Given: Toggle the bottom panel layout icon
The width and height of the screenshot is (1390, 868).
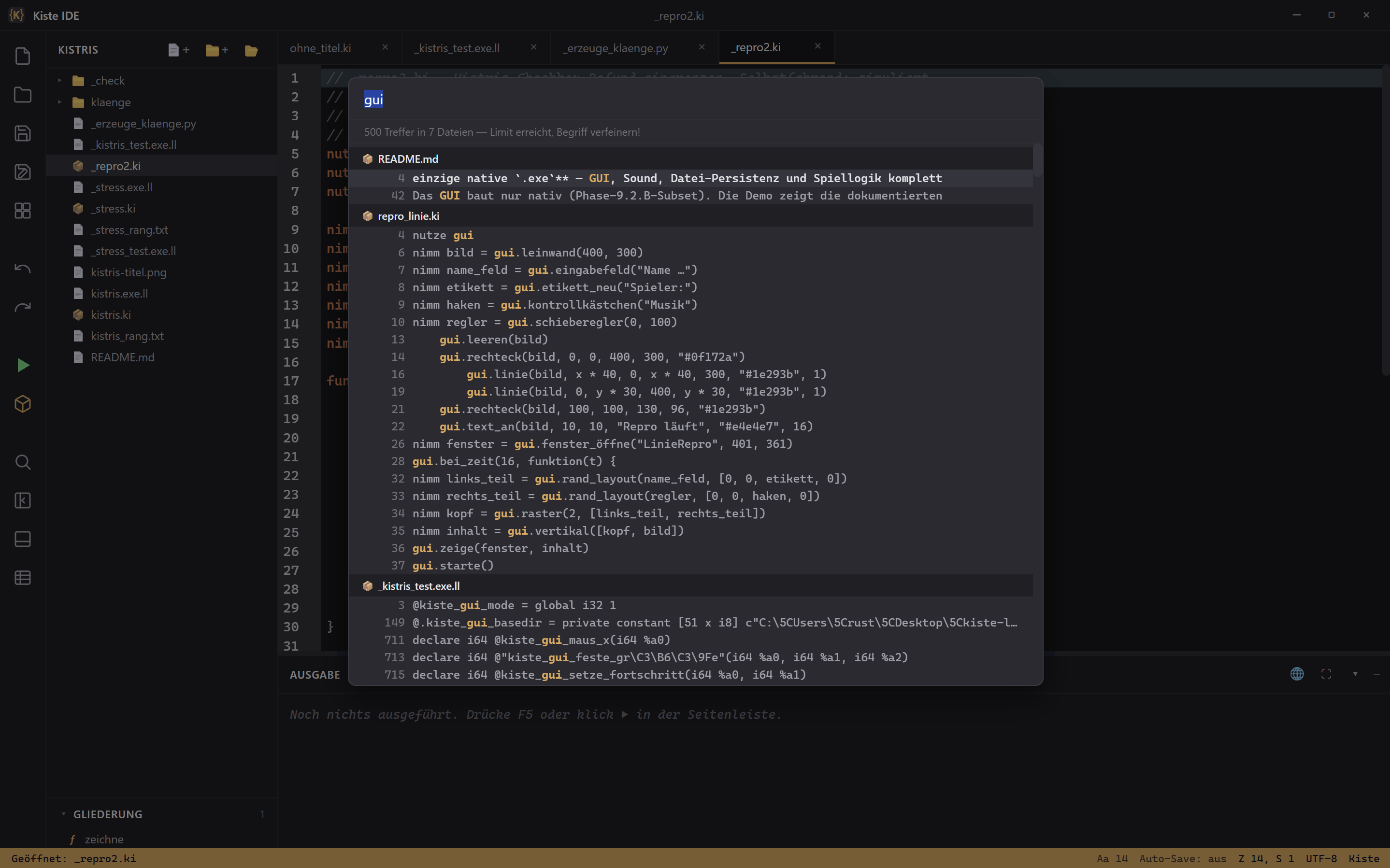Looking at the screenshot, I should coord(22,539).
